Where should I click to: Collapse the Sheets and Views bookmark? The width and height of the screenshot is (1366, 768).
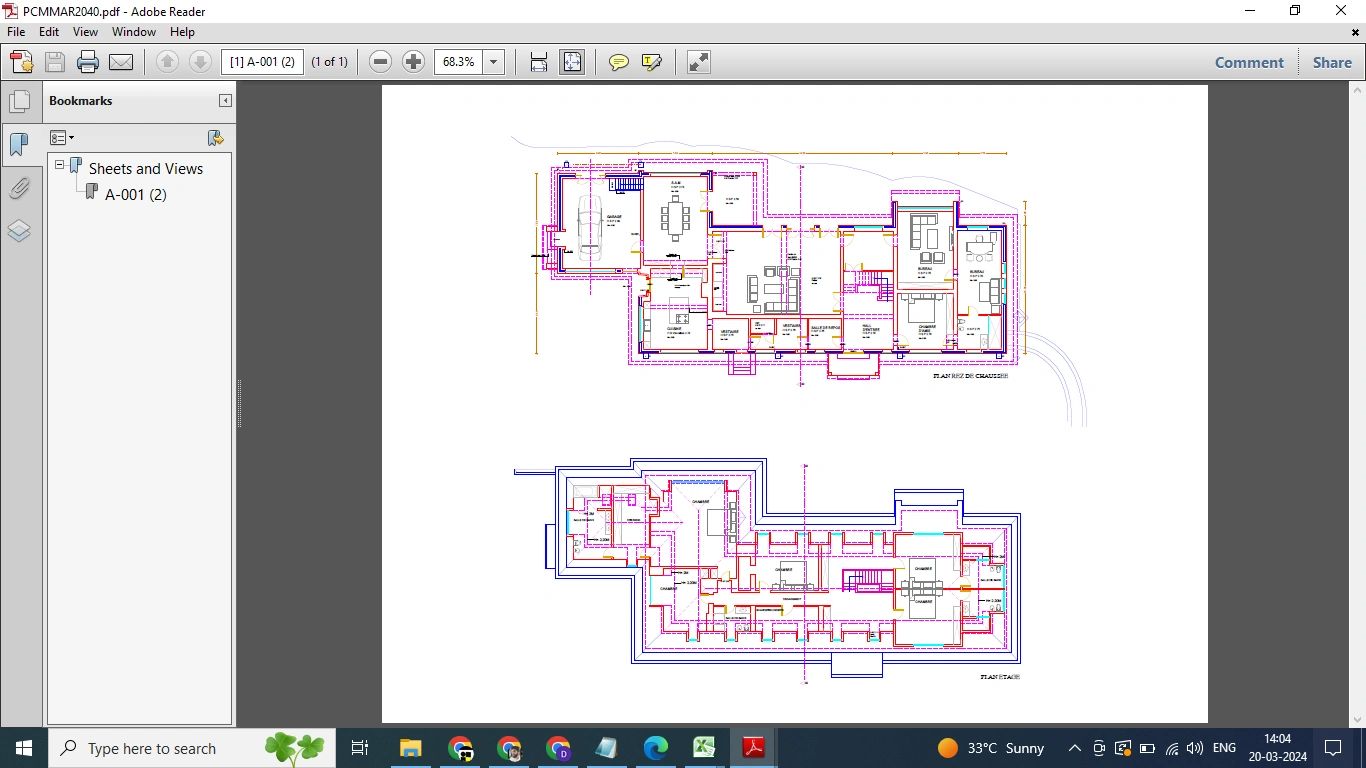(x=60, y=166)
